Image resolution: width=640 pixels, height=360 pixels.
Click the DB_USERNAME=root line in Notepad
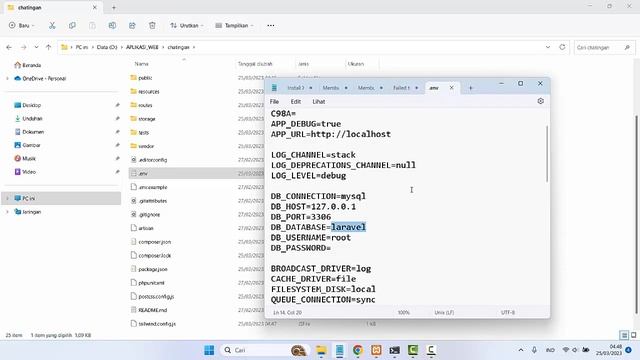[x=311, y=238]
